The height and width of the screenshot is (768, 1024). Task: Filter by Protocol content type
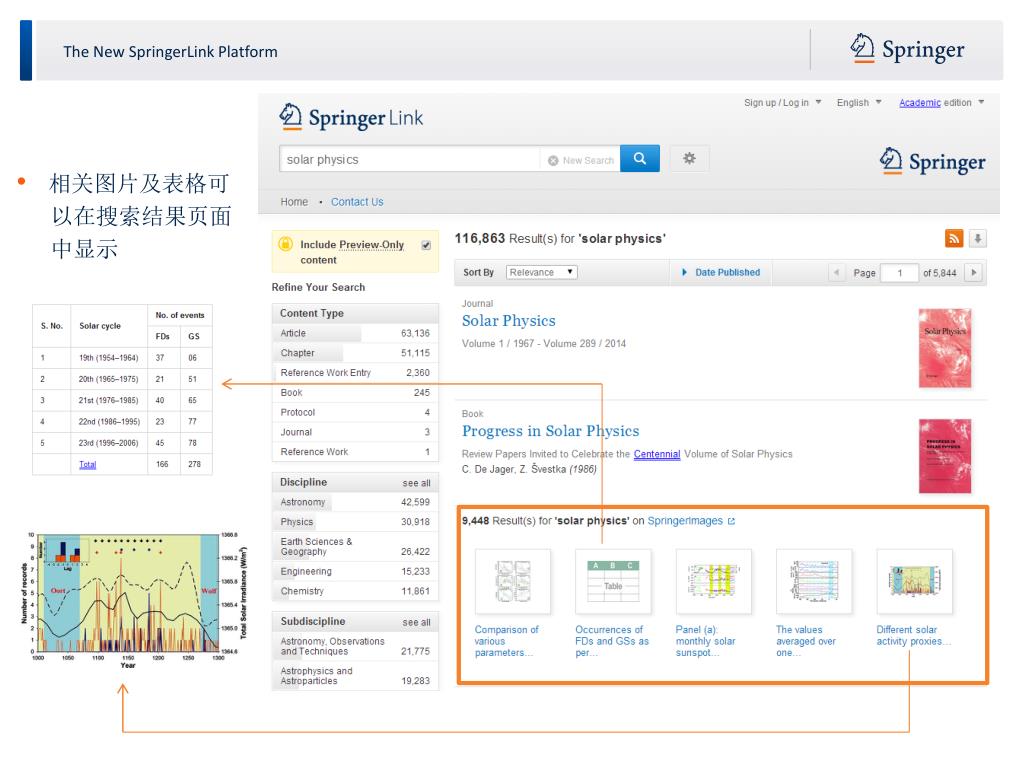coord(355,412)
